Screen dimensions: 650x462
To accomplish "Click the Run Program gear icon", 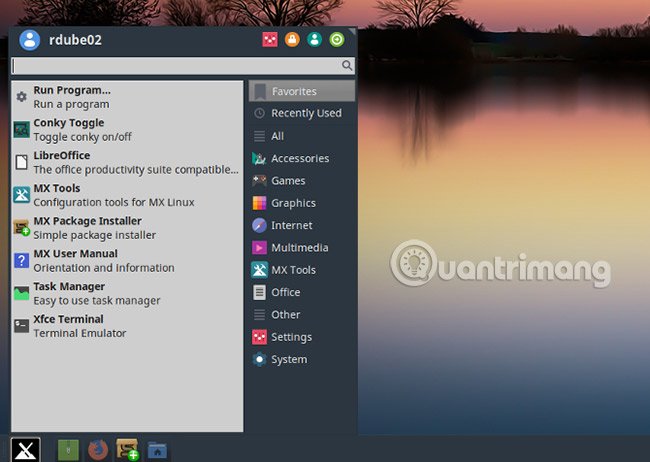I will coord(22,97).
